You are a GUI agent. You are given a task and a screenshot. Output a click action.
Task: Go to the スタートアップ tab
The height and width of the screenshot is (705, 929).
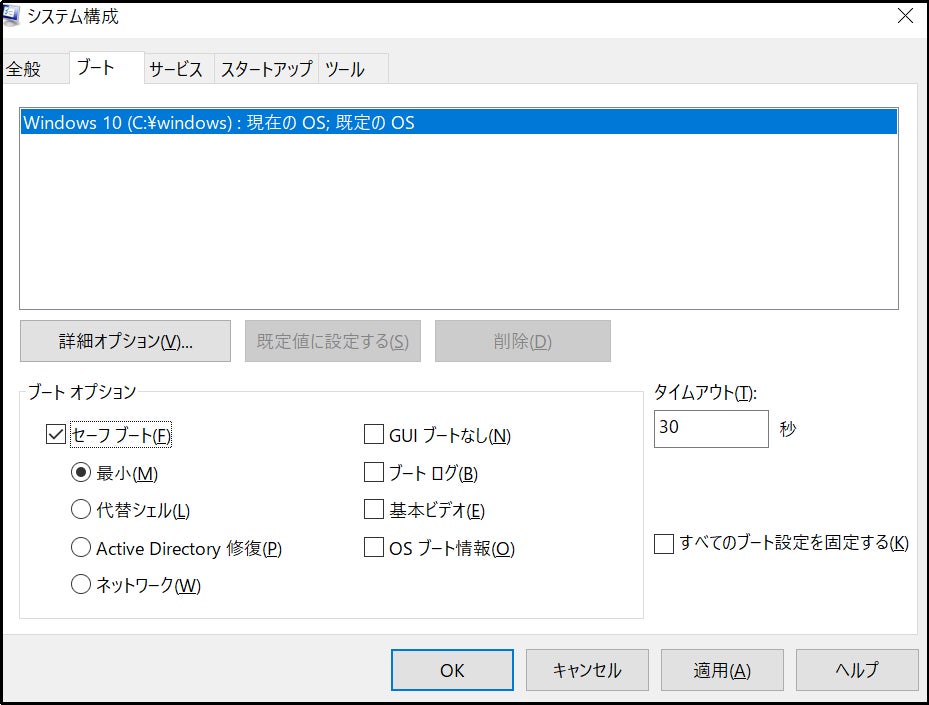(x=267, y=69)
